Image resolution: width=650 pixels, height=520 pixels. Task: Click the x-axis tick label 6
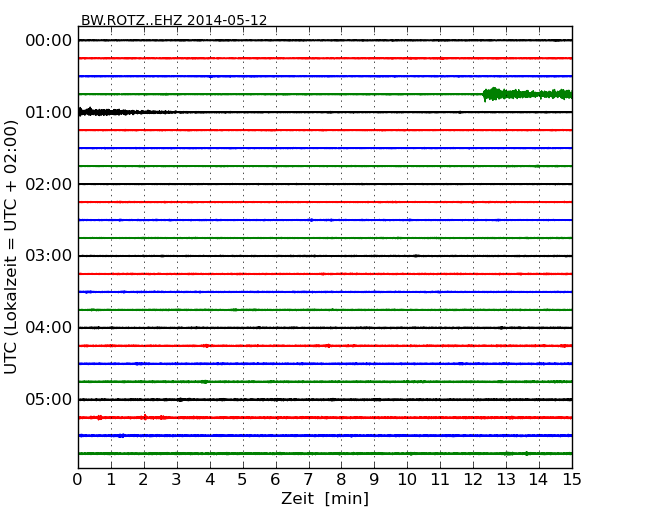[275, 480]
